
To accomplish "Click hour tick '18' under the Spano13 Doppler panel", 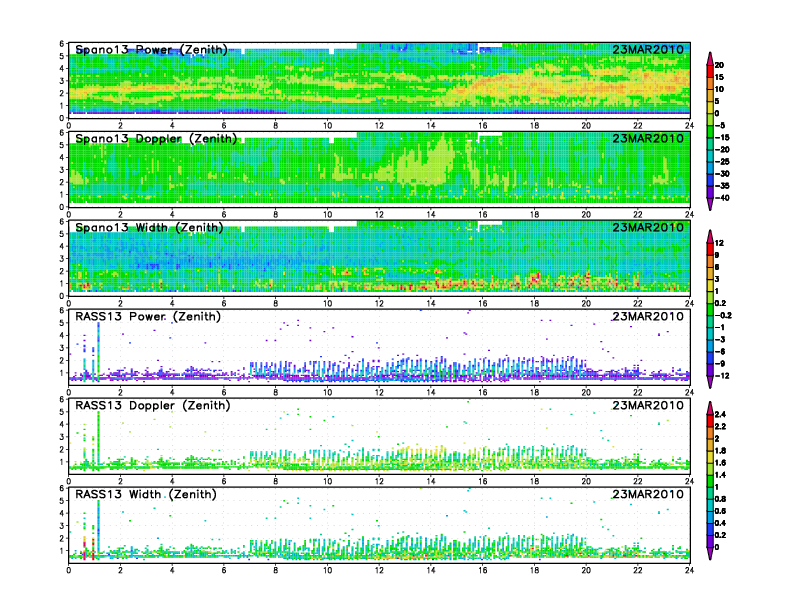I will 534,215.
